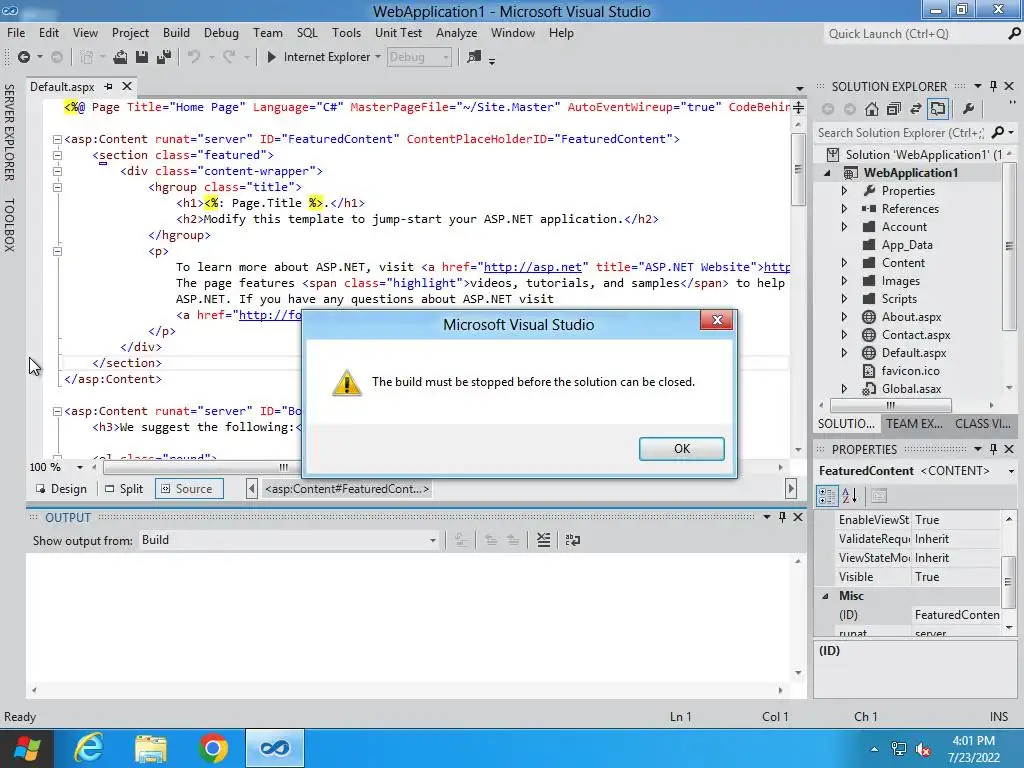Toggle auto hide pin on Solution Explorer
The width and height of the screenshot is (1024, 768).
pyautogui.click(x=993, y=86)
